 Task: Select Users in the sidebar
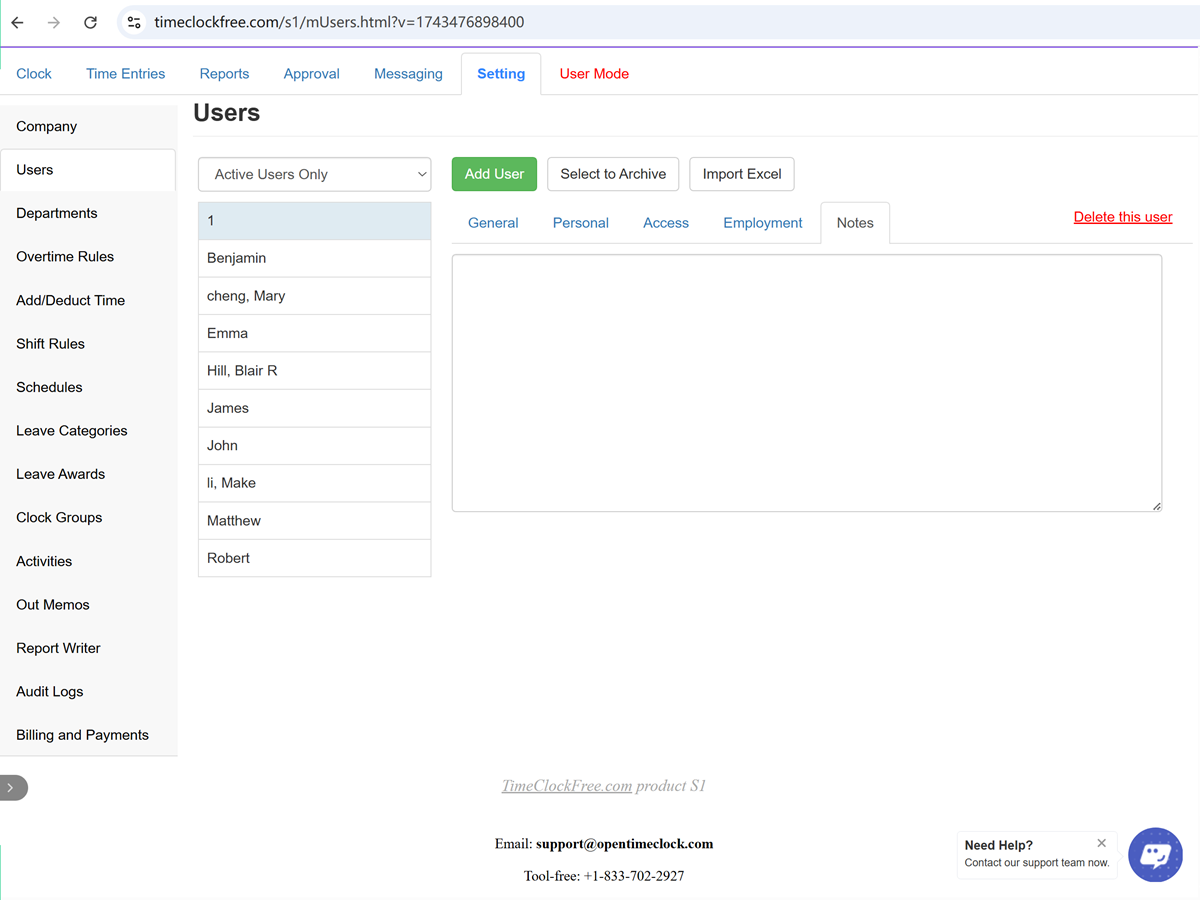(88, 170)
